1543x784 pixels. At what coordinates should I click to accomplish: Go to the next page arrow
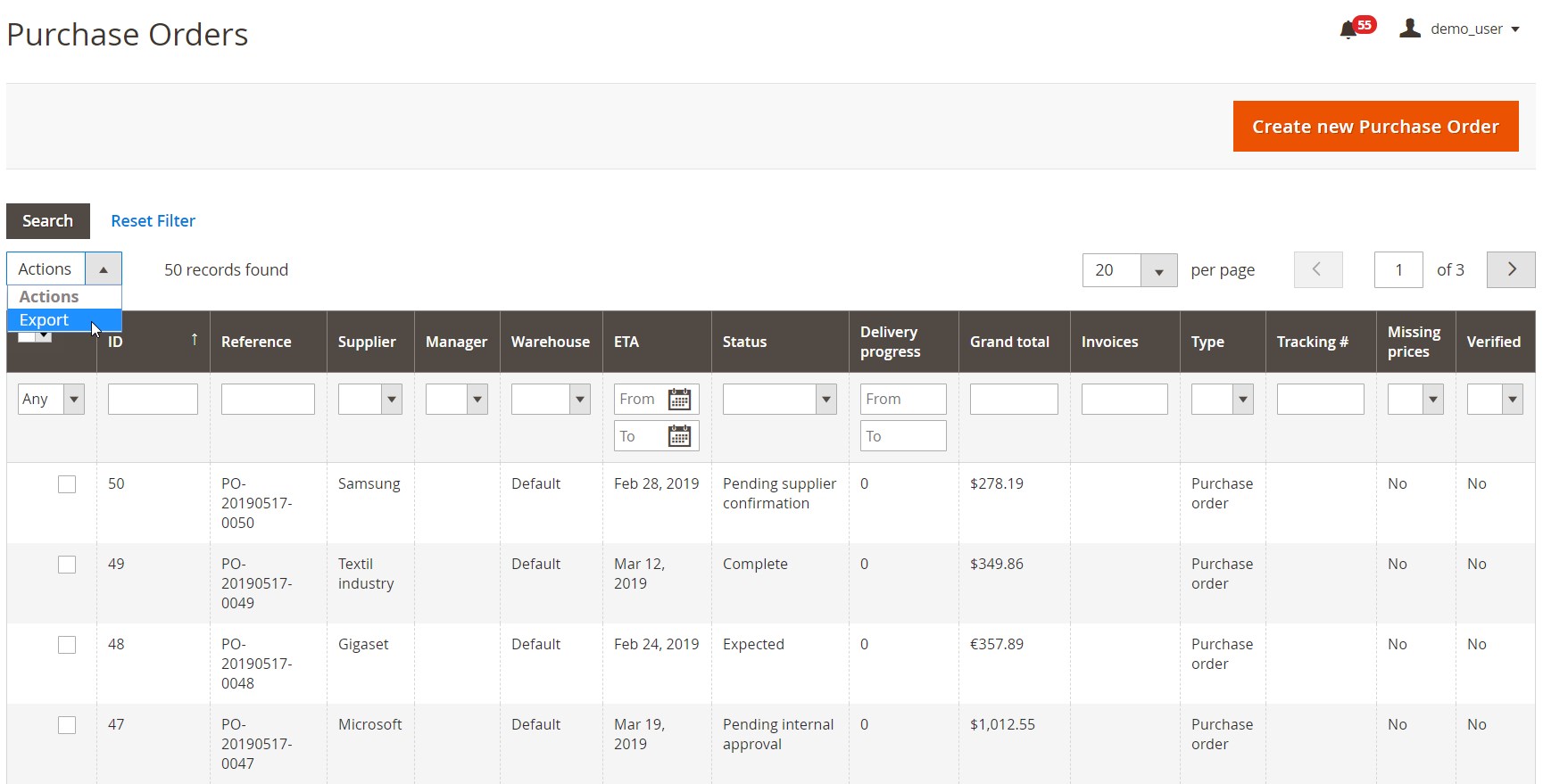pos(1511,269)
